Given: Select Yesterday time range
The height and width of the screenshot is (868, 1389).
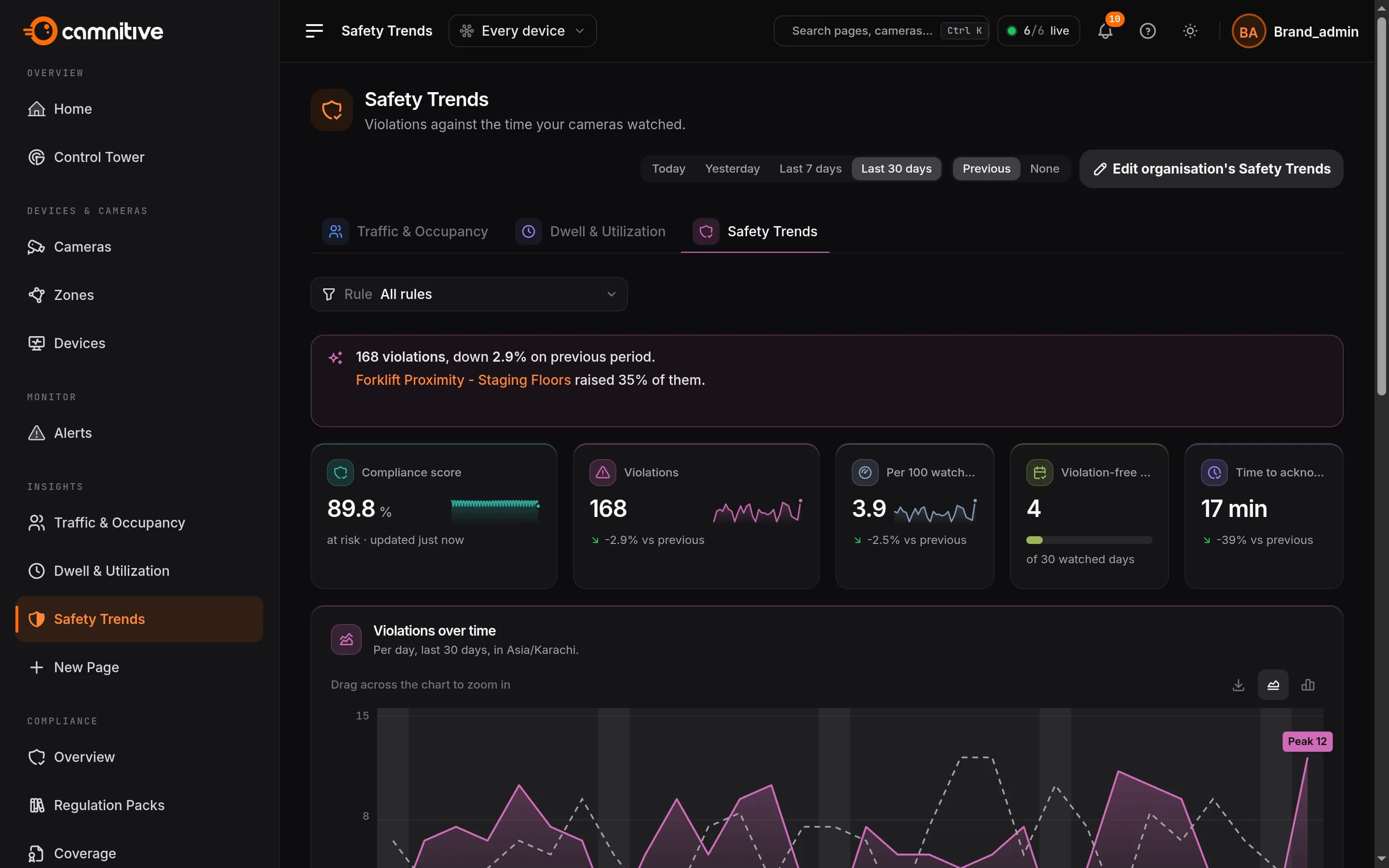Looking at the screenshot, I should pyautogui.click(x=733, y=169).
